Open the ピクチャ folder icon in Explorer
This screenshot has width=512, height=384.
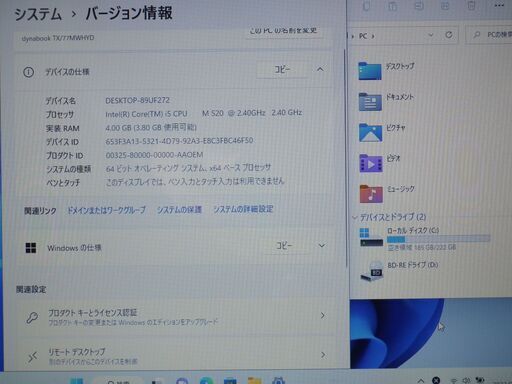(x=370, y=132)
